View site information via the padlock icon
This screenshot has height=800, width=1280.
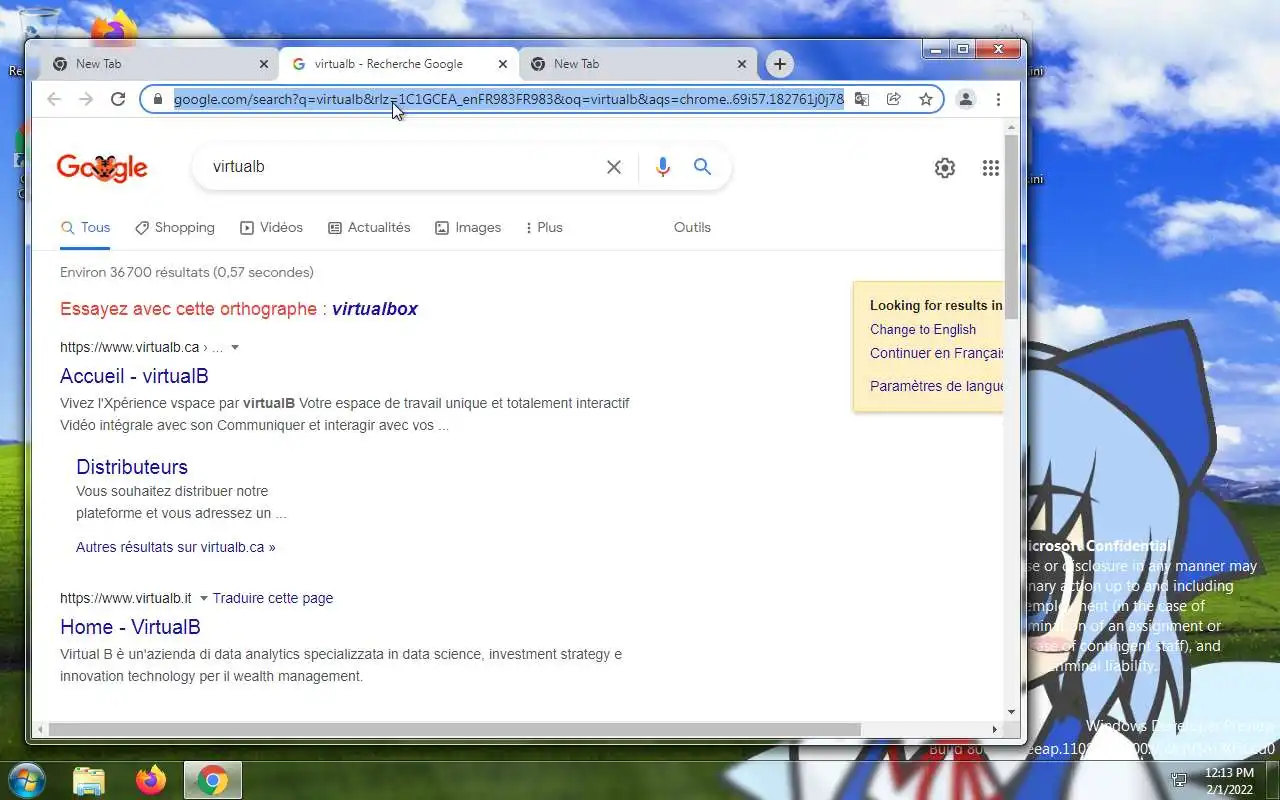pos(157,99)
